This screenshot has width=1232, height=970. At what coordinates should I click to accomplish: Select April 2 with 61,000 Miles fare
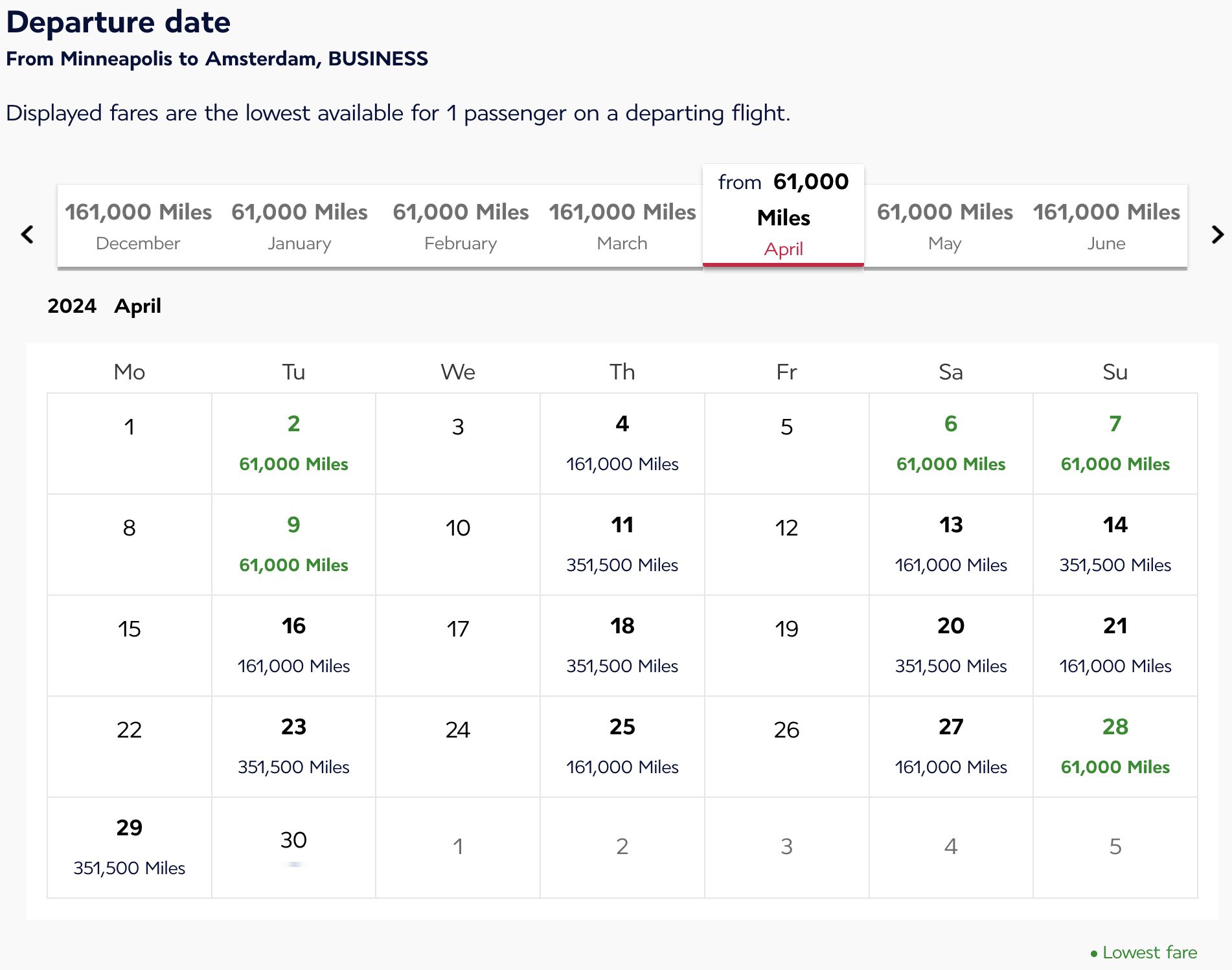pyautogui.click(x=293, y=444)
